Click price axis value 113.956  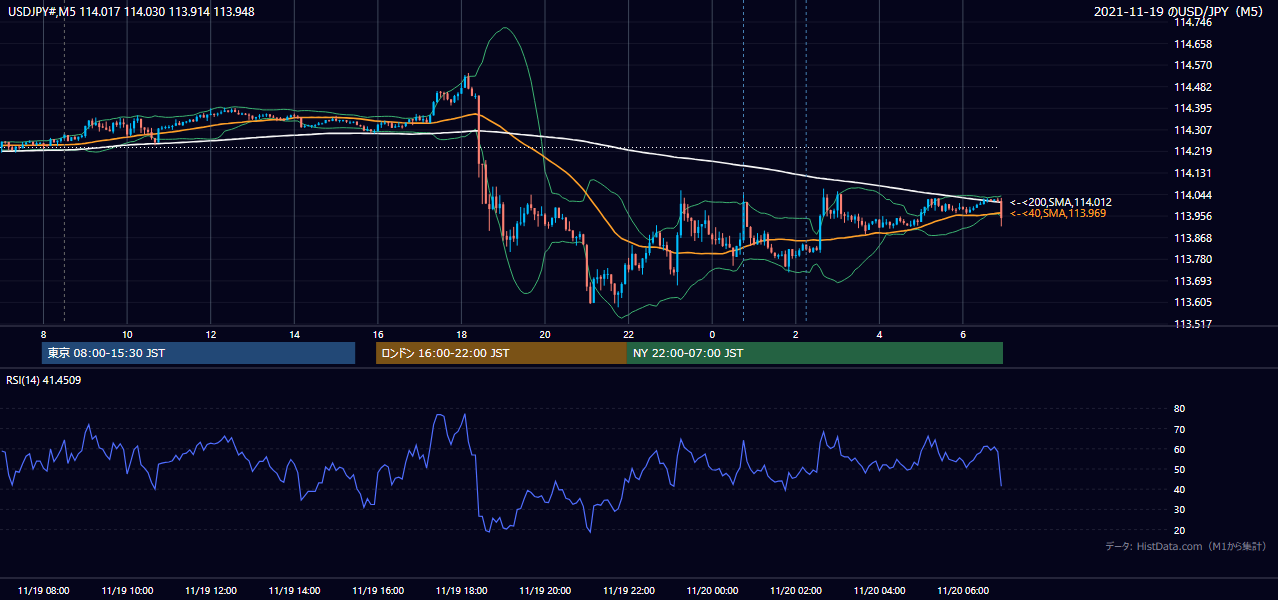1193,216
